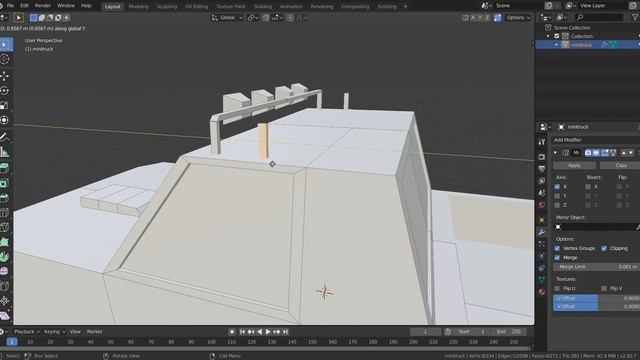Image resolution: width=640 pixels, height=360 pixels.
Task: Open the Object Data mesh properties tab
Action: pyautogui.click(x=542, y=280)
